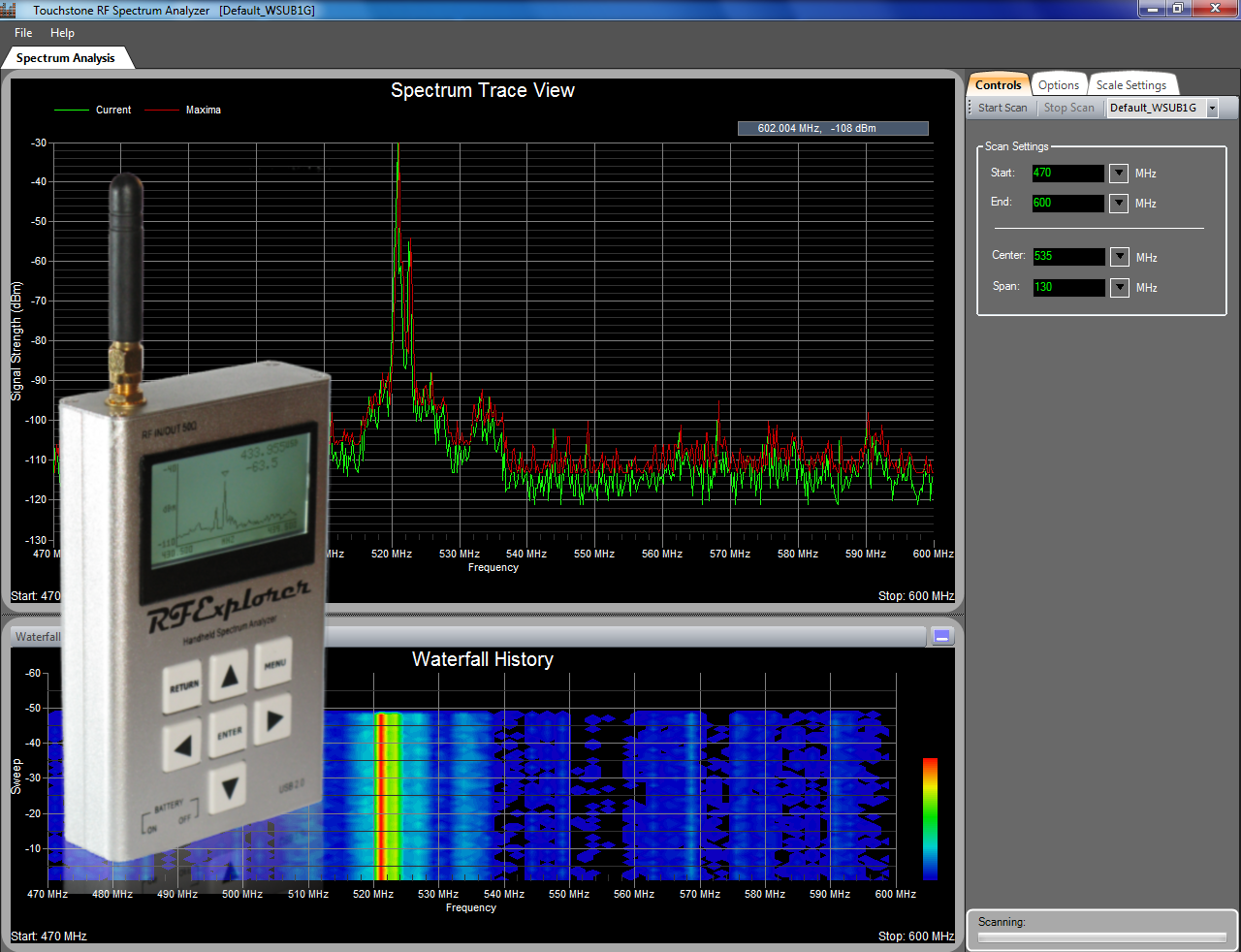Viewport: 1241px width, 952px height.
Task: Click the Scan Settings group label
Action: [1016, 146]
